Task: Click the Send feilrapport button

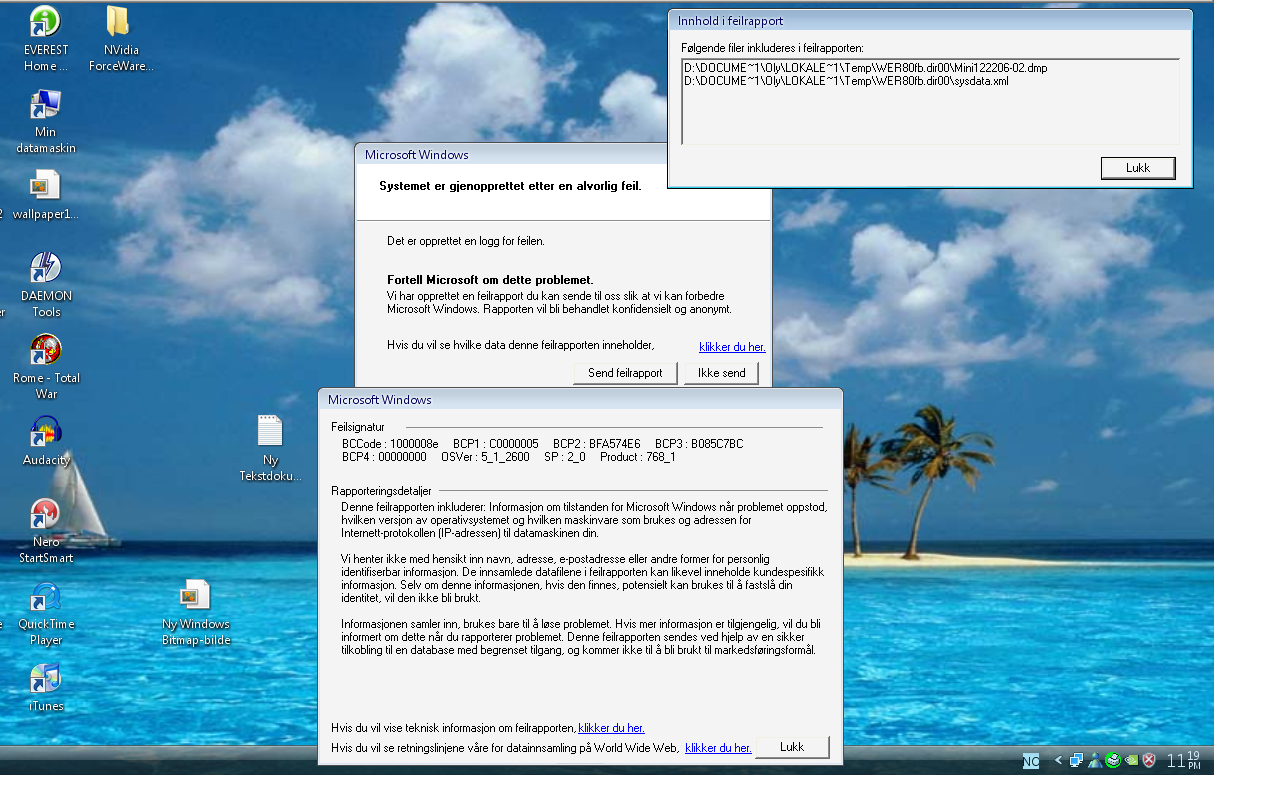Action: point(625,373)
